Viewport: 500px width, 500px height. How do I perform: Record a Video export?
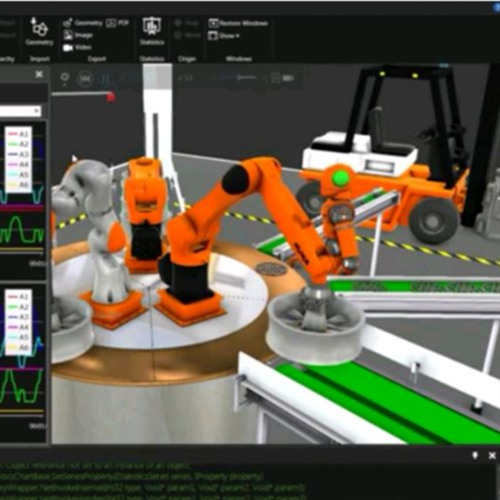coord(77,47)
